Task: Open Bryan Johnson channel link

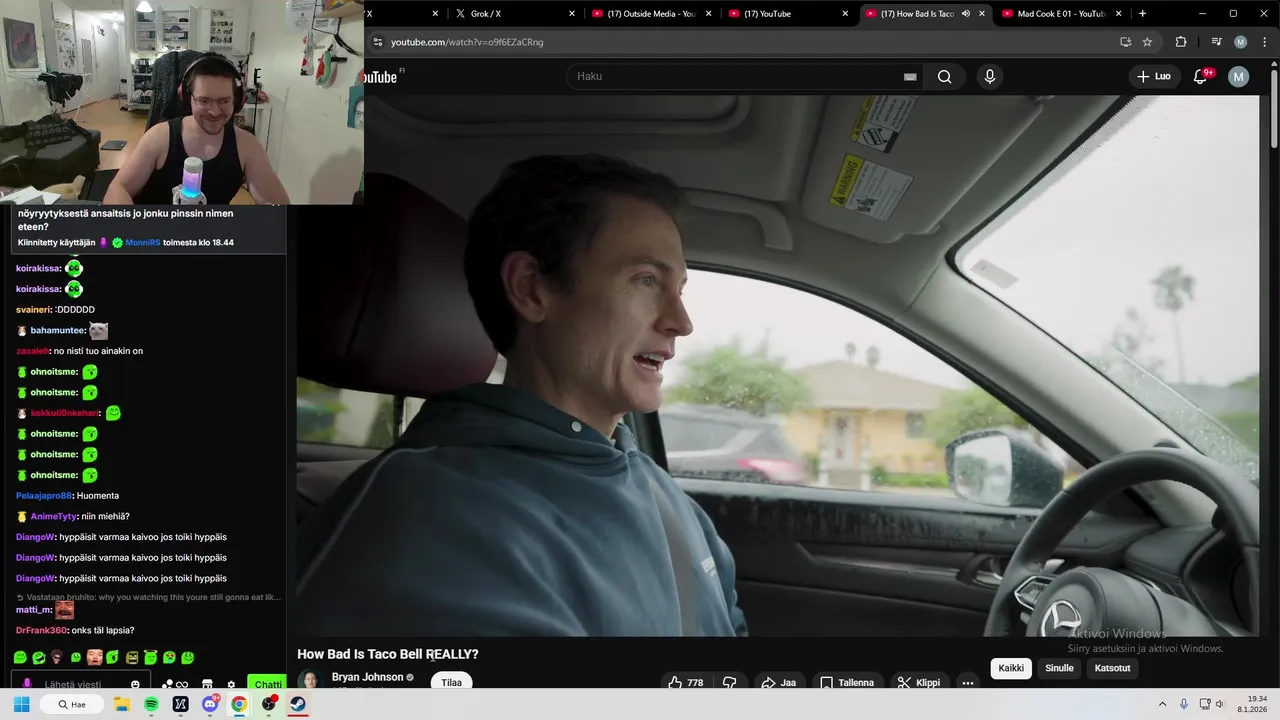Action: [x=367, y=677]
